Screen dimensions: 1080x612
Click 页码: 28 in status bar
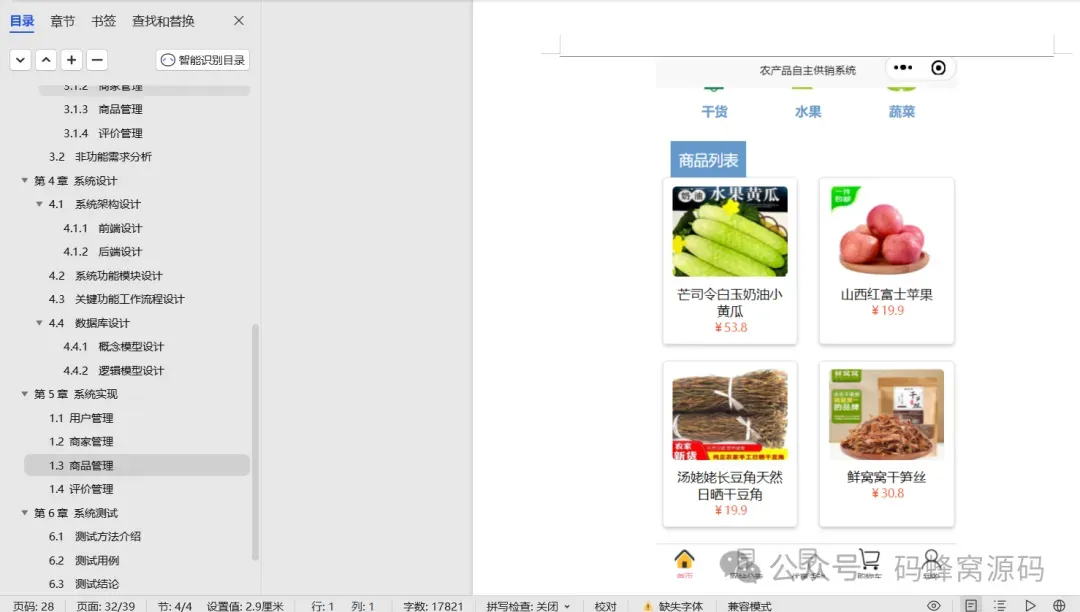point(34,606)
